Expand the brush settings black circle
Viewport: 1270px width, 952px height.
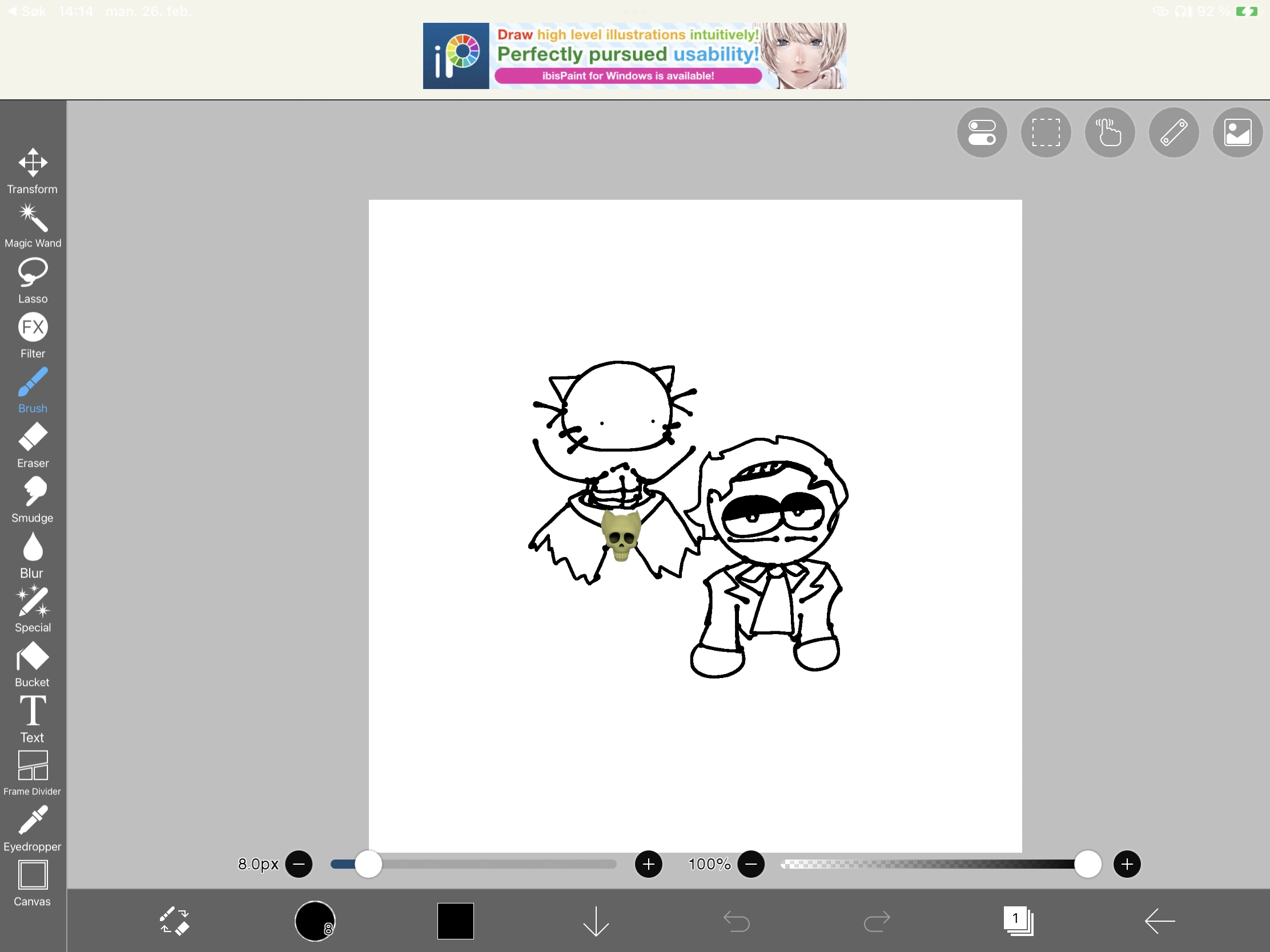(315, 921)
